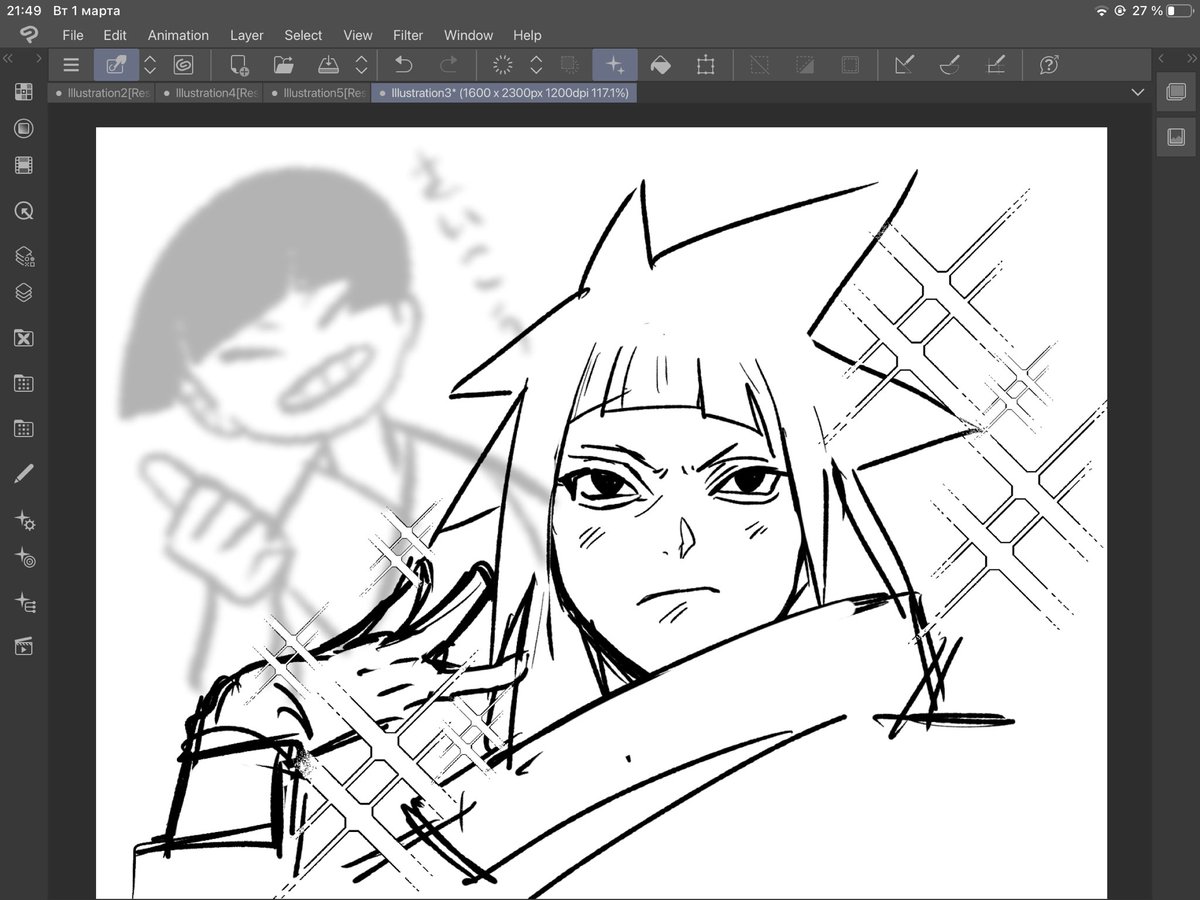This screenshot has width=1200, height=900.
Task: Open the Sub Tool sparkle-list icon
Action: pos(24,602)
